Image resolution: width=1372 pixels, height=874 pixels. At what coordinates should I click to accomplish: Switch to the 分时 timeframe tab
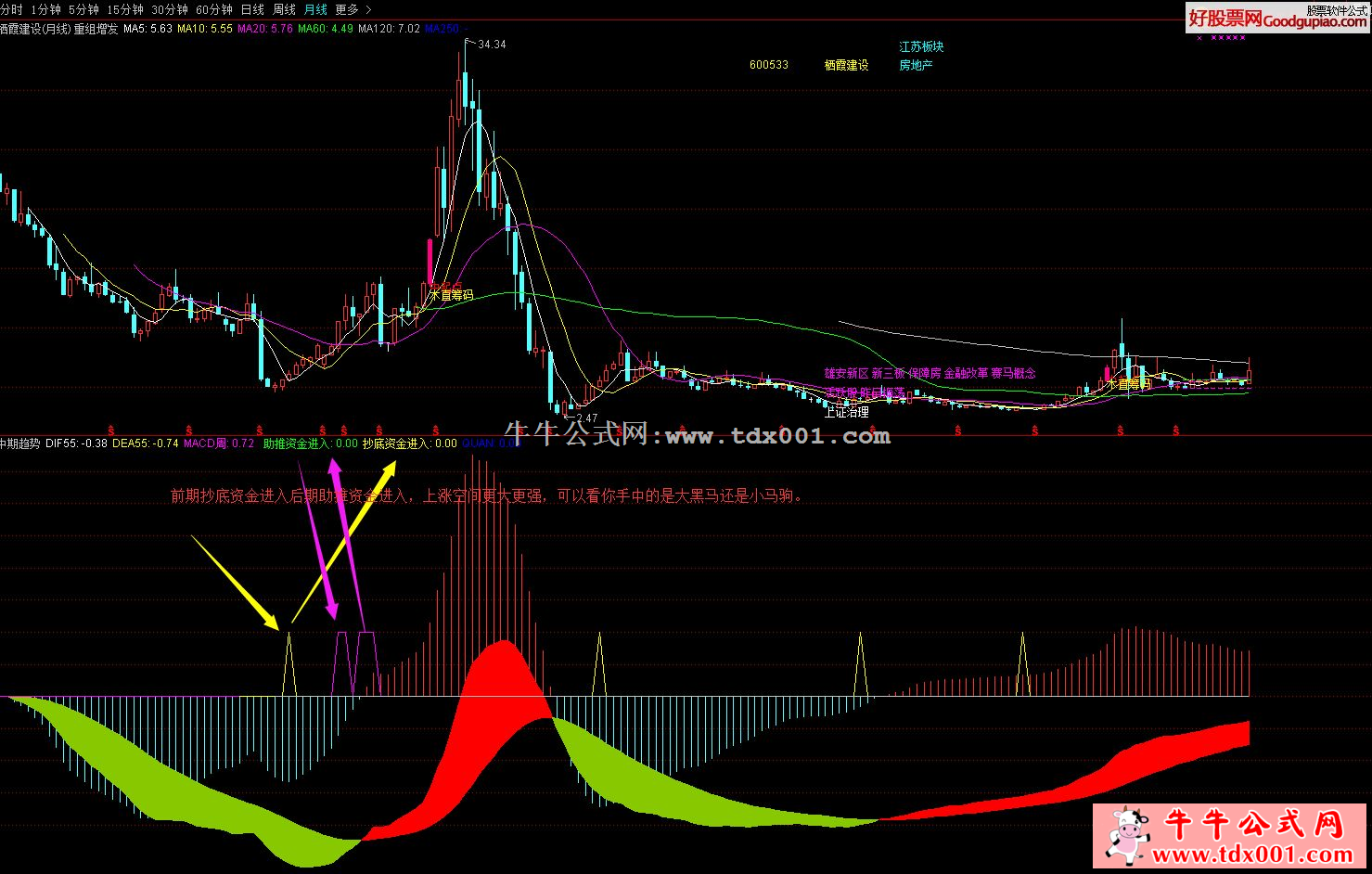click(11, 9)
